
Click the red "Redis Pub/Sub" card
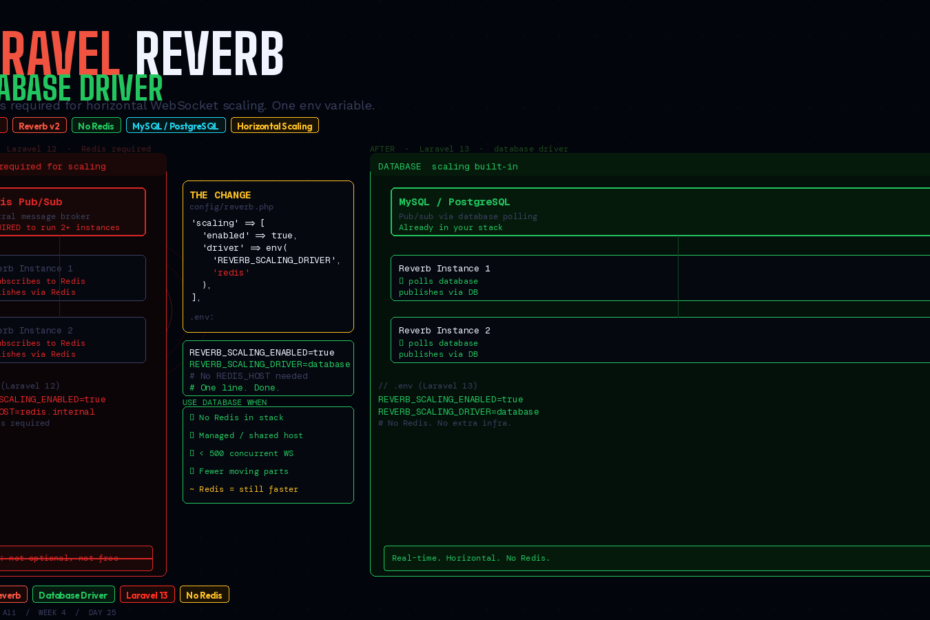point(70,212)
